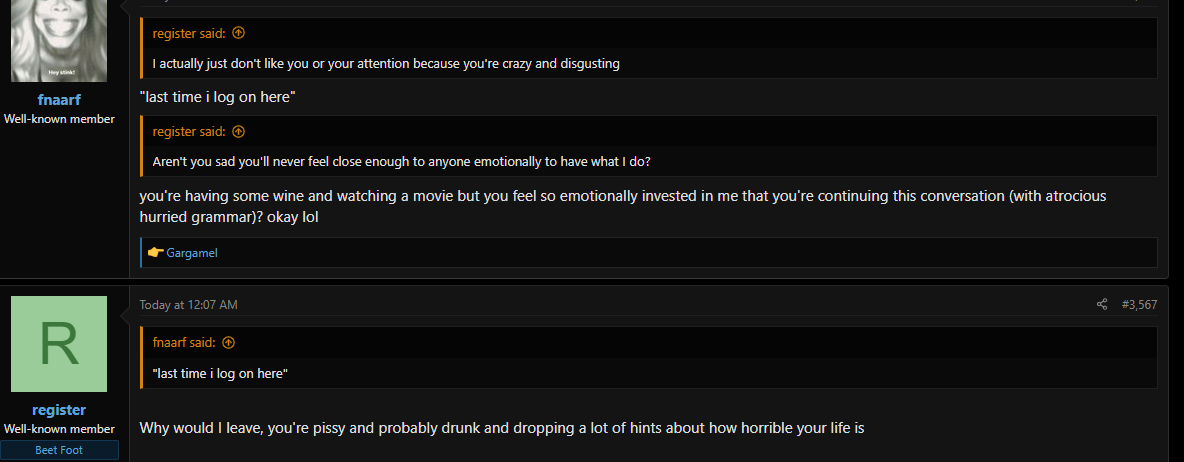Click 'register said:' above the 'Aren't you sad' quote
The image size is (1184, 462).
[x=189, y=131]
